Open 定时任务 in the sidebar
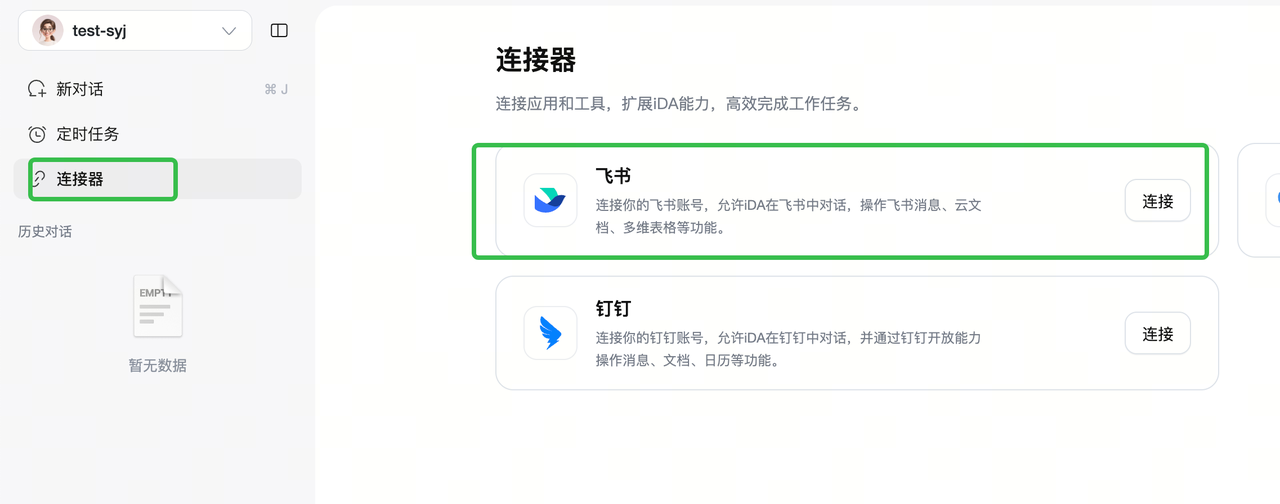The image size is (1280, 504). coord(158,134)
